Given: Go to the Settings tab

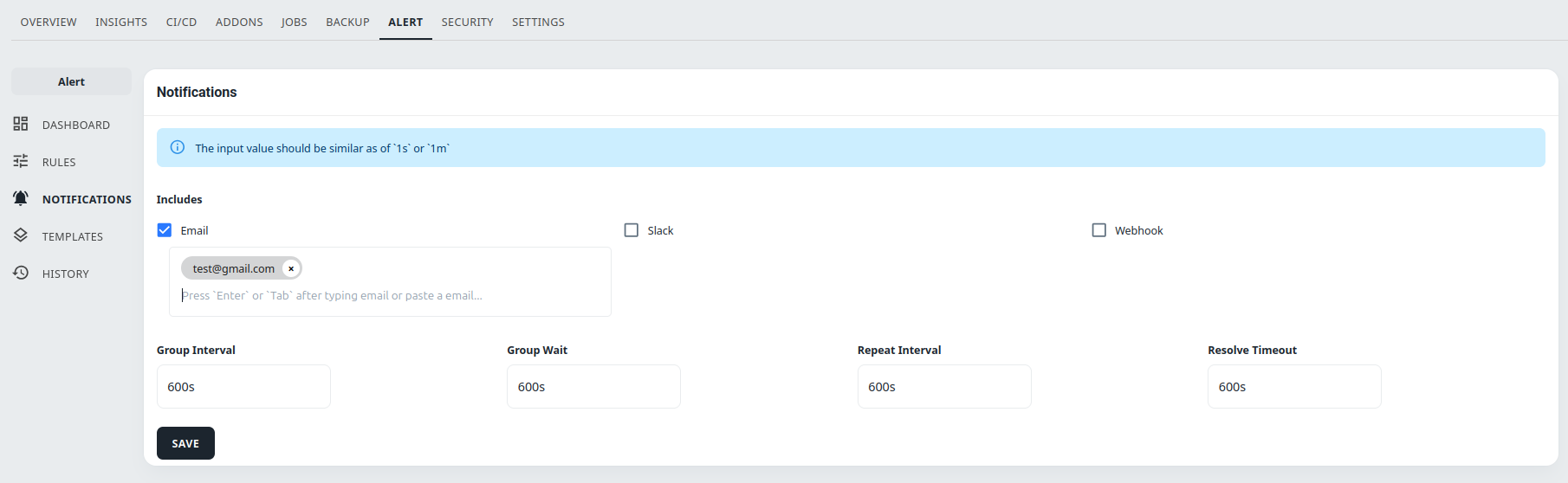Looking at the screenshot, I should point(538,22).
